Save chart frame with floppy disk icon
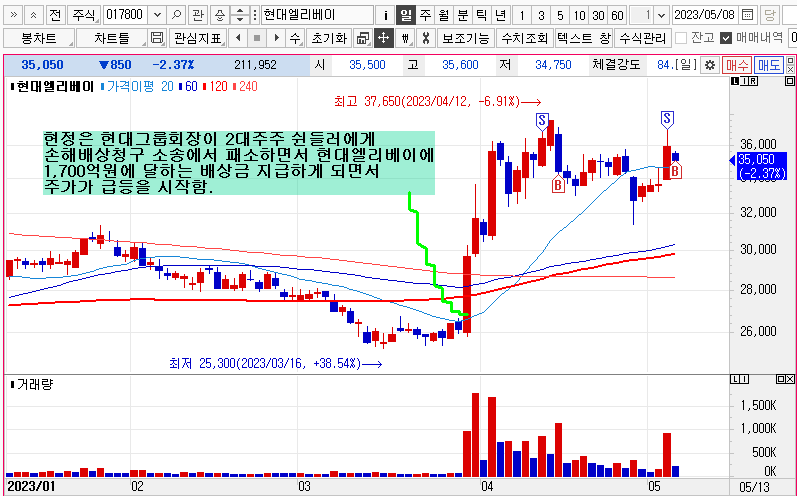Viewport: 797px width, 496px height. [x=157, y=38]
